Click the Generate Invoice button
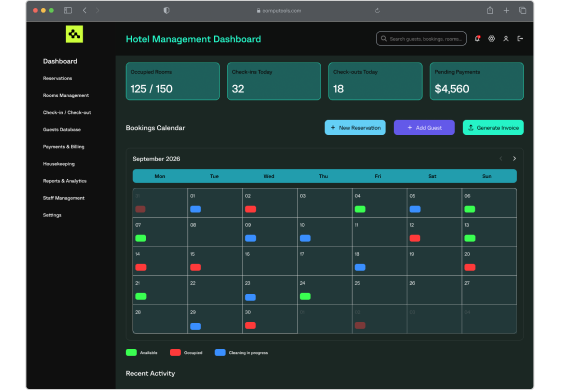Image resolution: width=561 pixels, height=390 pixels. point(493,128)
